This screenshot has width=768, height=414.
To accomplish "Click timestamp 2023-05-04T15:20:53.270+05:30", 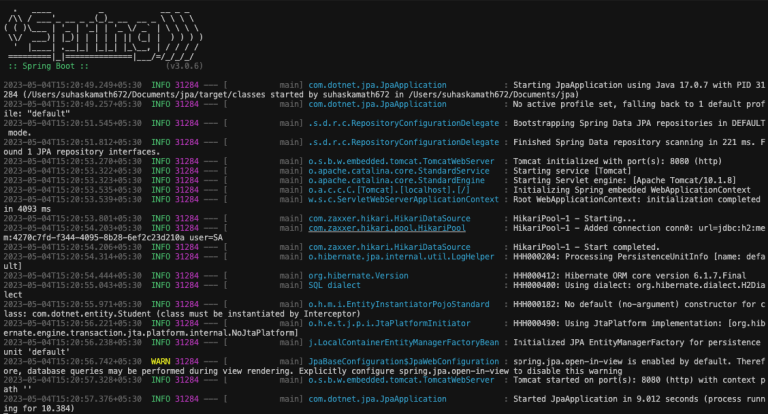I will point(72,161).
